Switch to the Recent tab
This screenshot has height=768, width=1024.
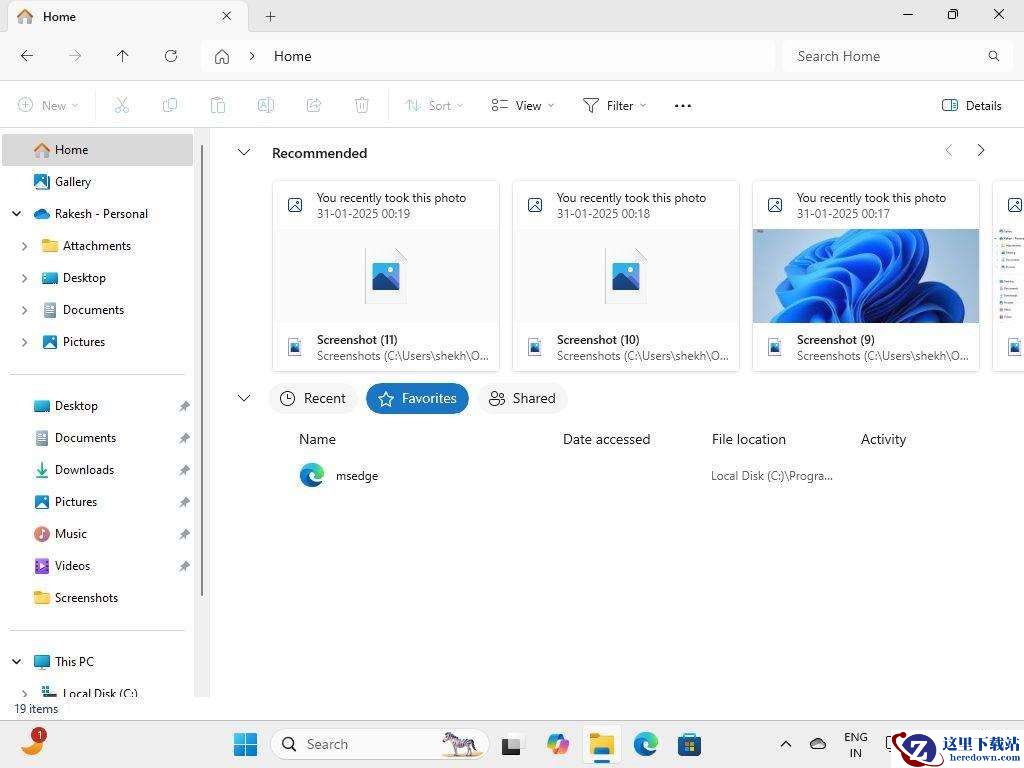[313, 398]
